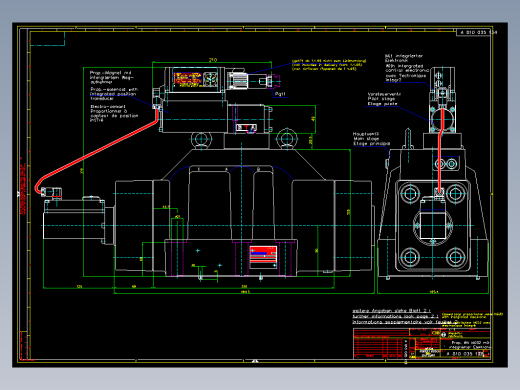Select the 210 dimension above the pilot valve

pyautogui.click(x=213, y=60)
